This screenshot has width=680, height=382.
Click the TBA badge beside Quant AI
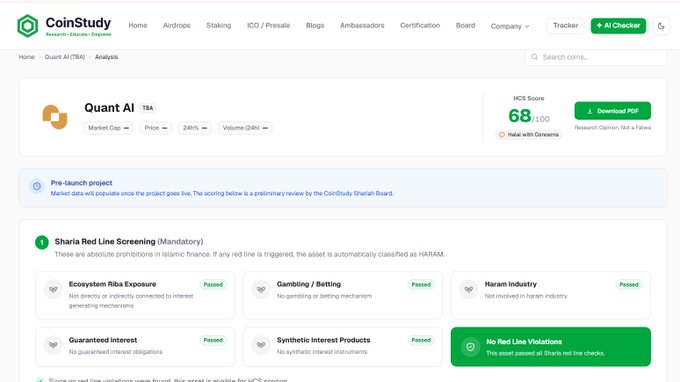pyautogui.click(x=147, y=108)
